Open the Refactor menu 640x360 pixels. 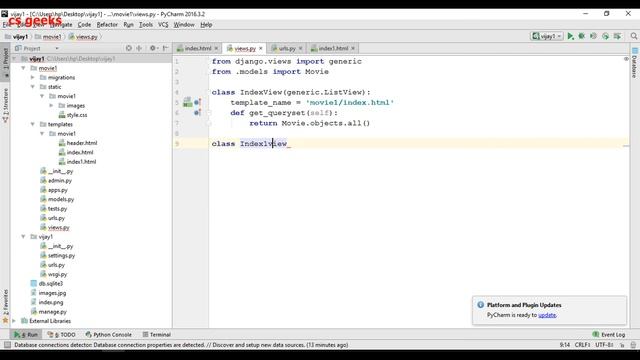107,24
